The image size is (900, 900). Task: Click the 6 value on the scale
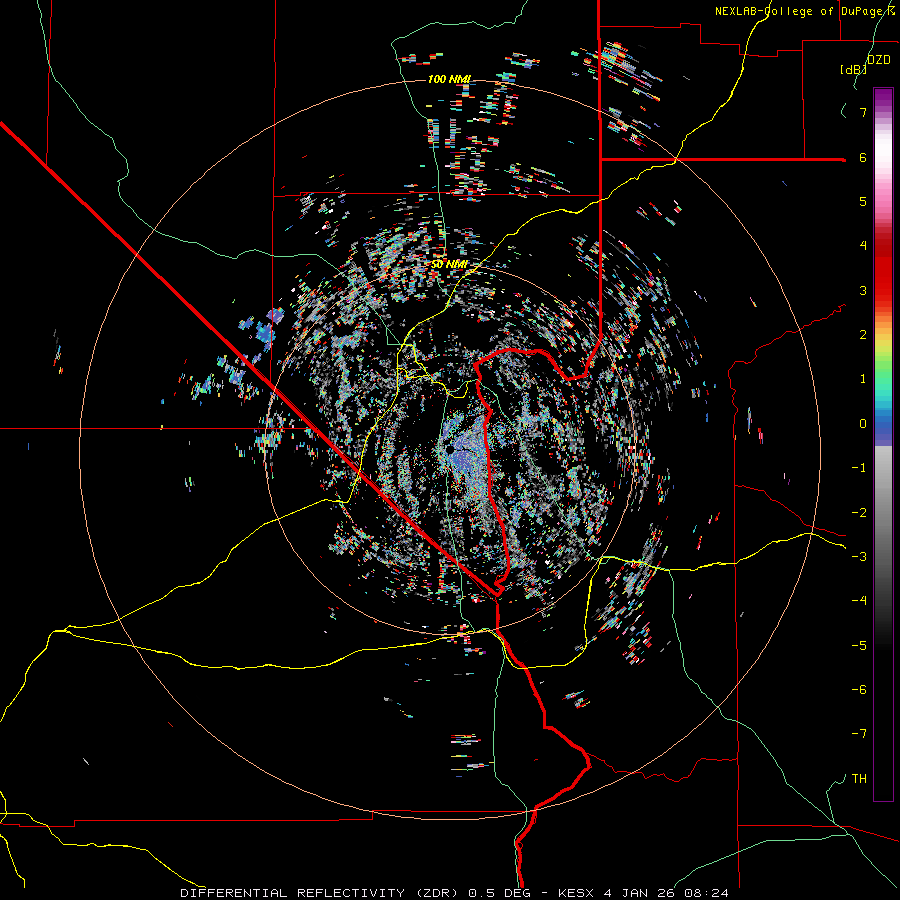(x=863, y=157)
